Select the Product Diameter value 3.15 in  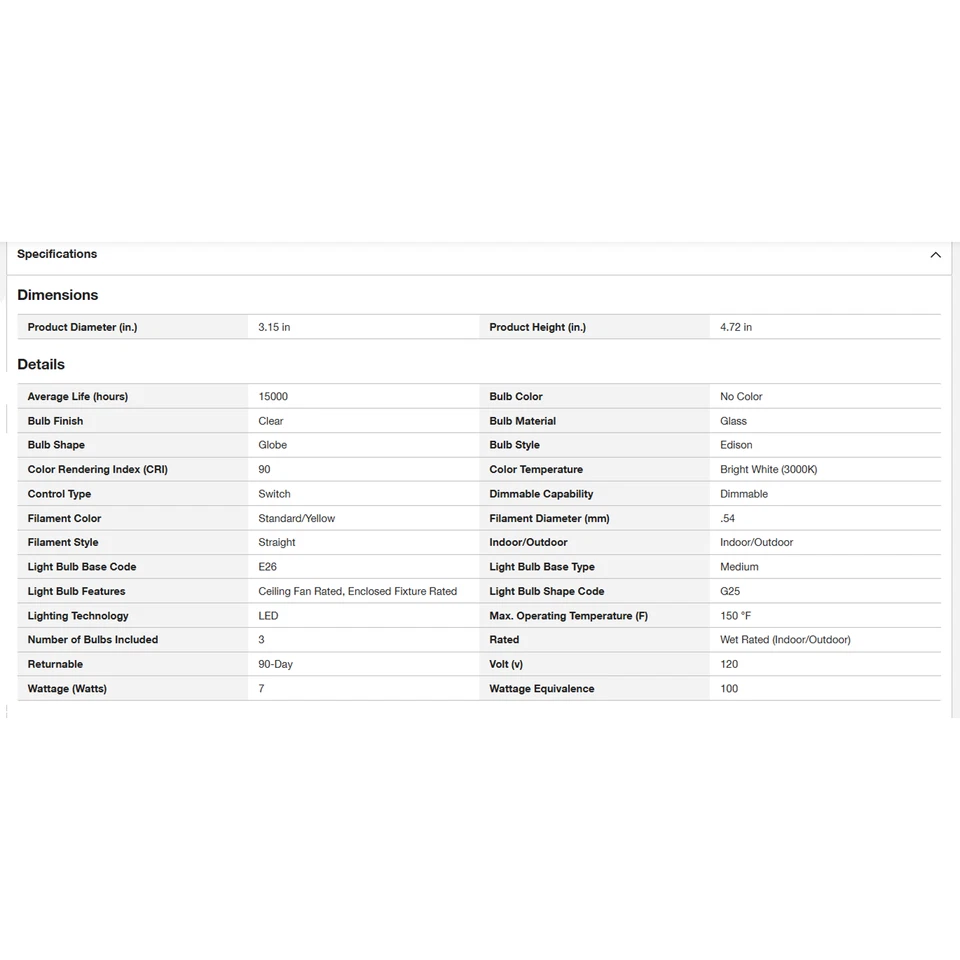(x=274, y=327)
